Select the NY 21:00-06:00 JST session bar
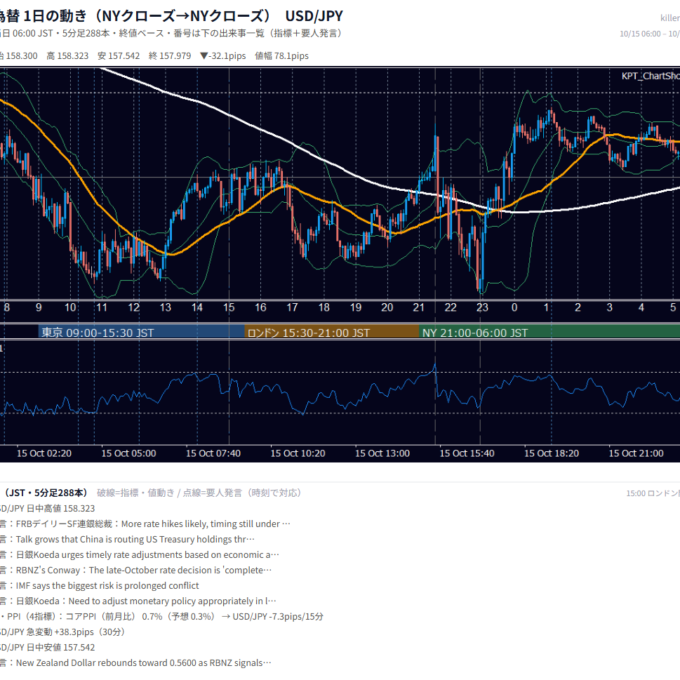 pos(549,332)
